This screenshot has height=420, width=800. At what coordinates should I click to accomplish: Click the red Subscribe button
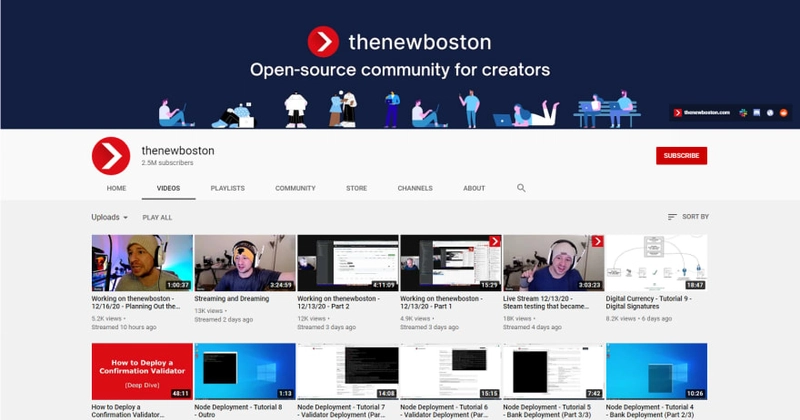coord(681,156)
